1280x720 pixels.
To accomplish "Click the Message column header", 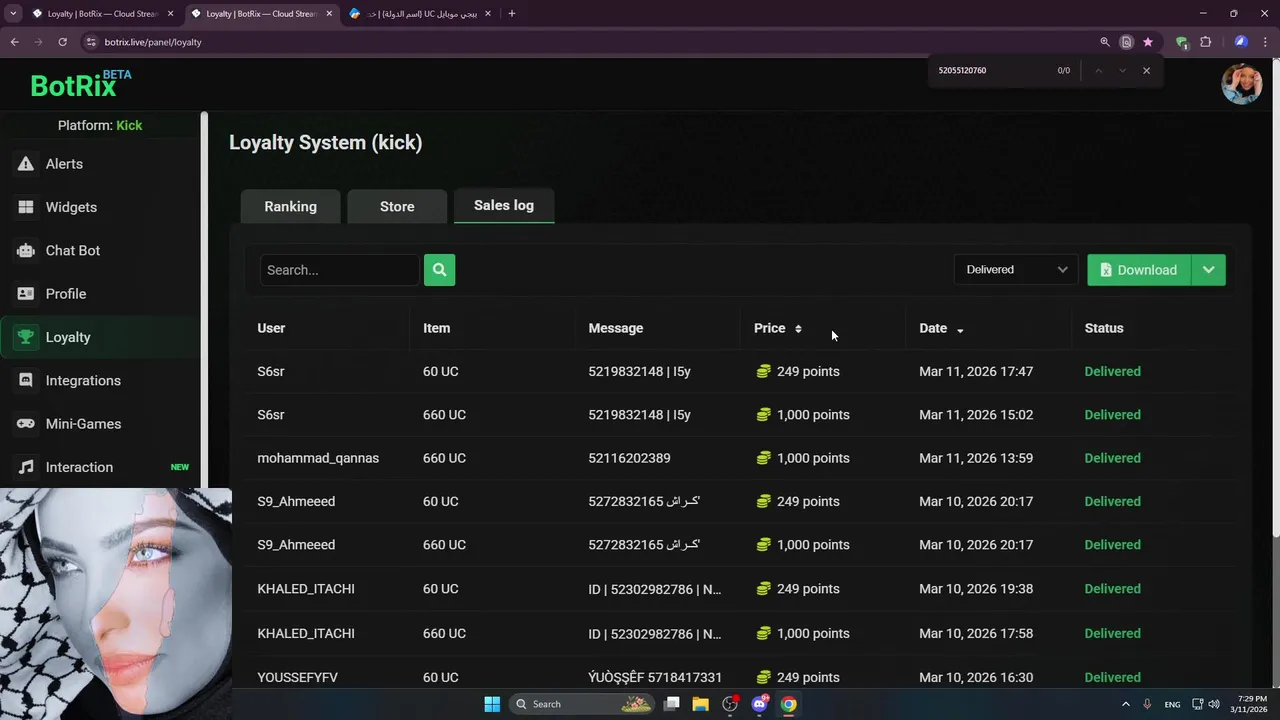I will [x=615, y=328].
